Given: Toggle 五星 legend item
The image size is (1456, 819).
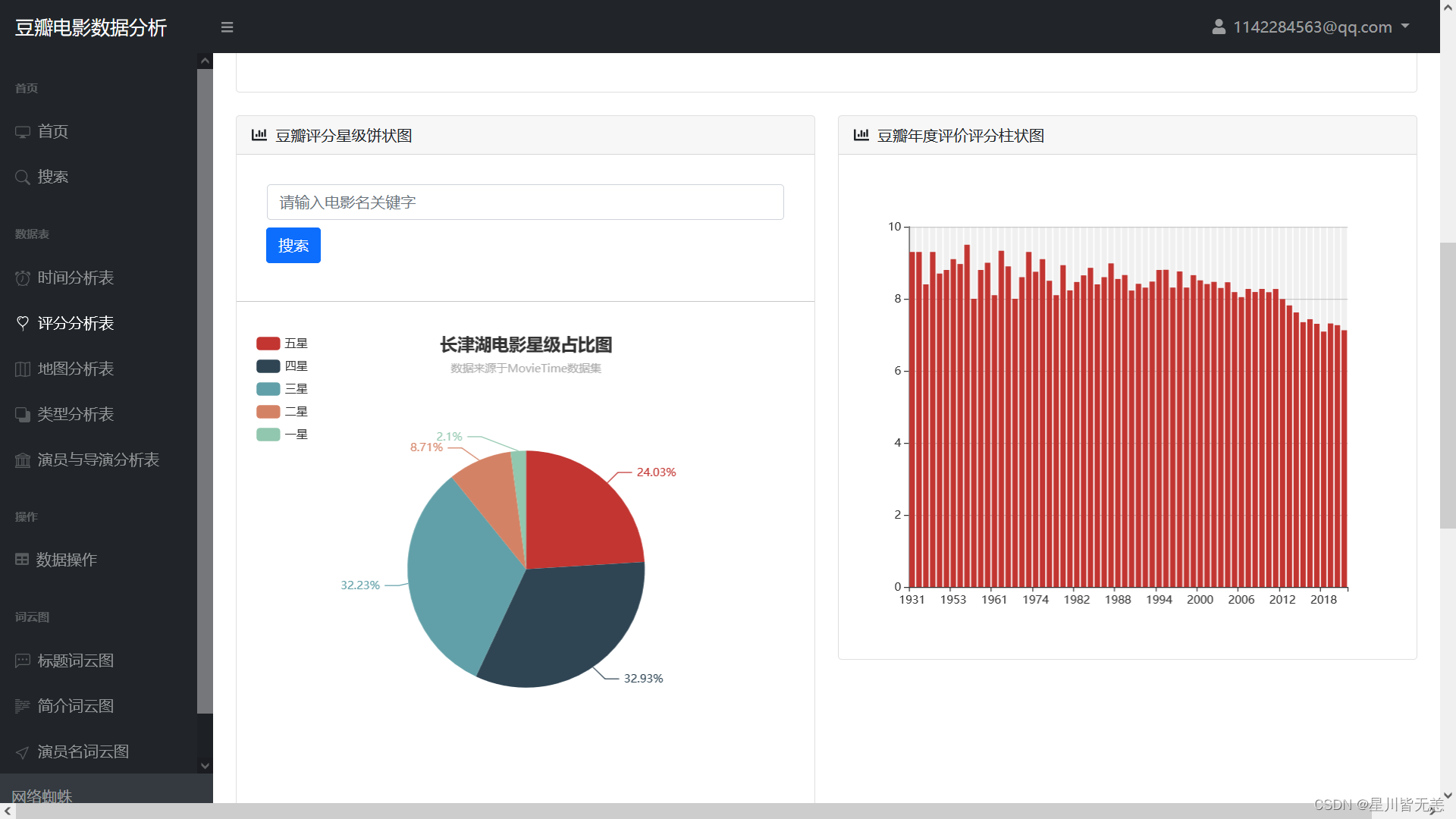Looking at the screenshot, I should pyautogui.click(x=282, y=344).
